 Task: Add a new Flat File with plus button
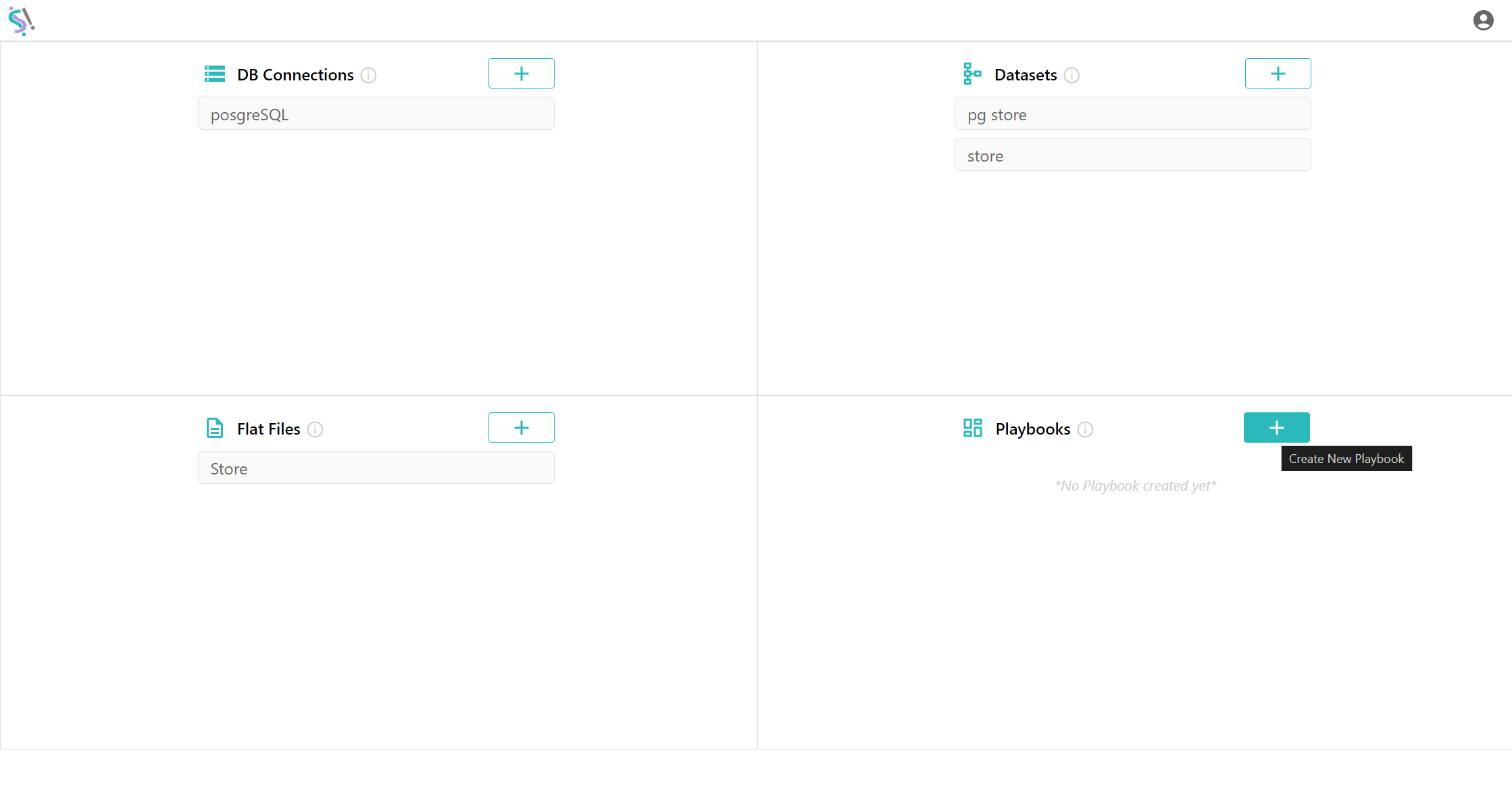tap(521, 427)
